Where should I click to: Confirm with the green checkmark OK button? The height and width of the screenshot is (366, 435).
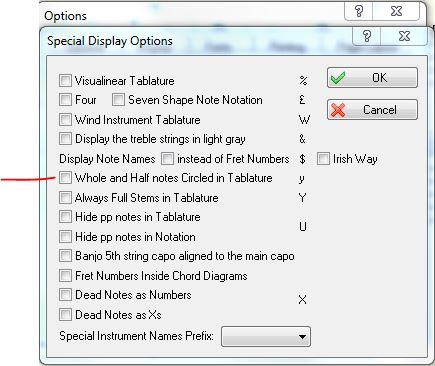tap(372, 78)
